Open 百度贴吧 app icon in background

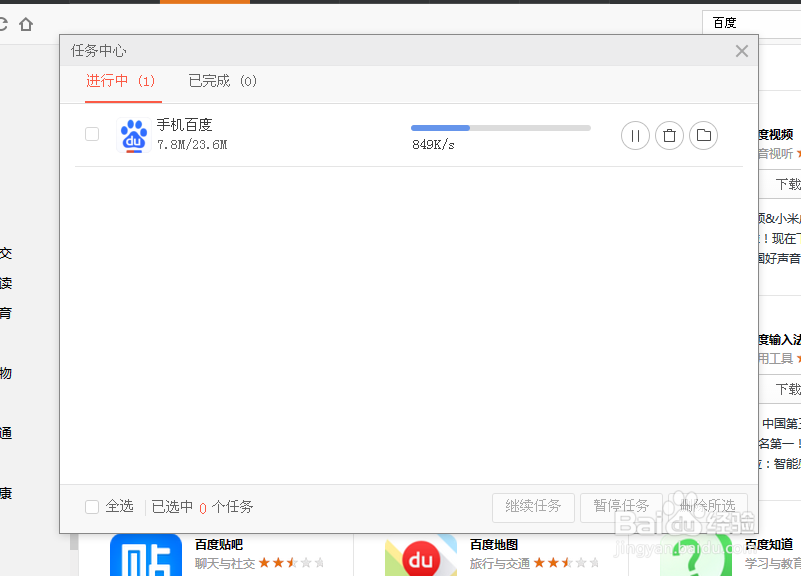point(146,555)
